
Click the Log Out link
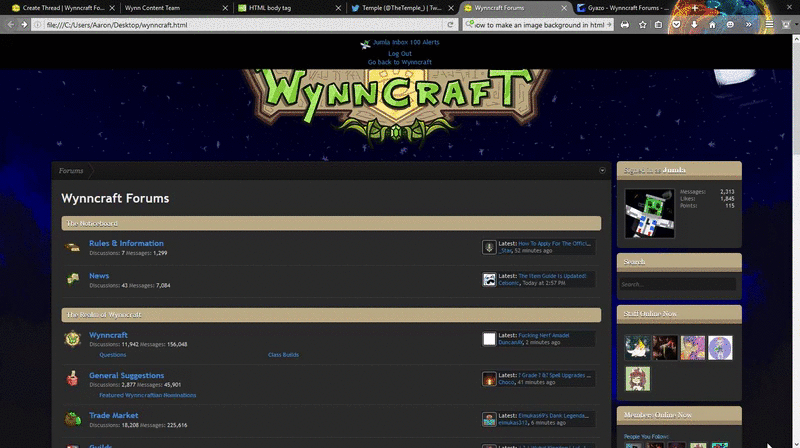[x=399, y=54]
